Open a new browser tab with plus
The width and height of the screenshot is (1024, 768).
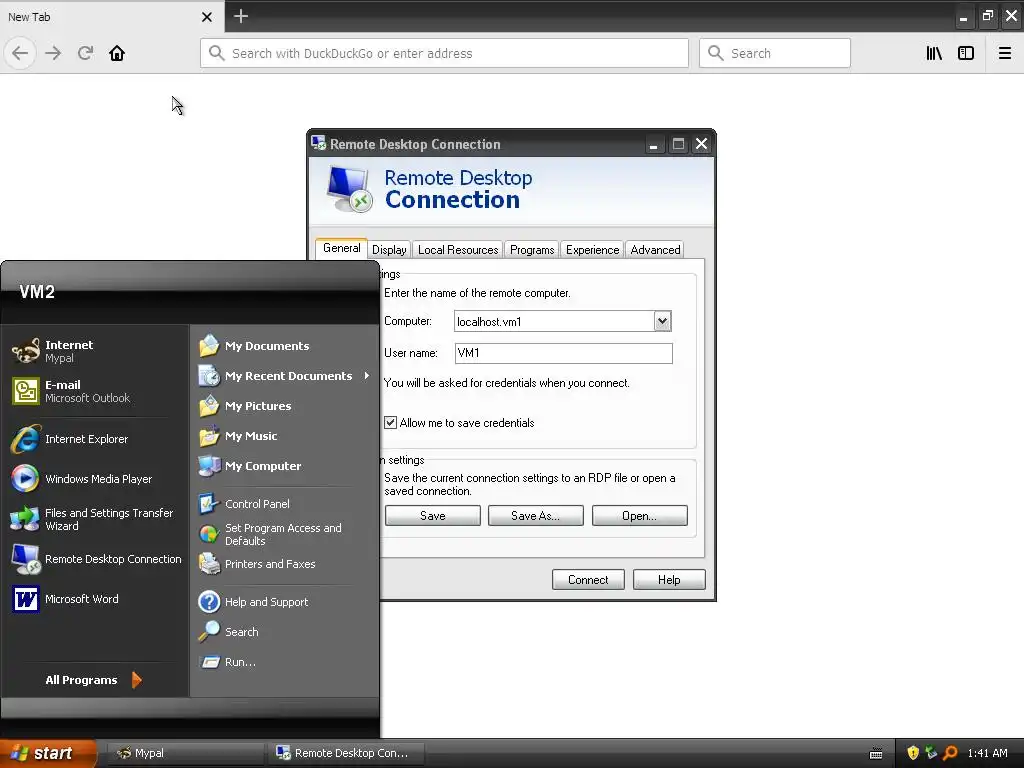pos(241,16)
